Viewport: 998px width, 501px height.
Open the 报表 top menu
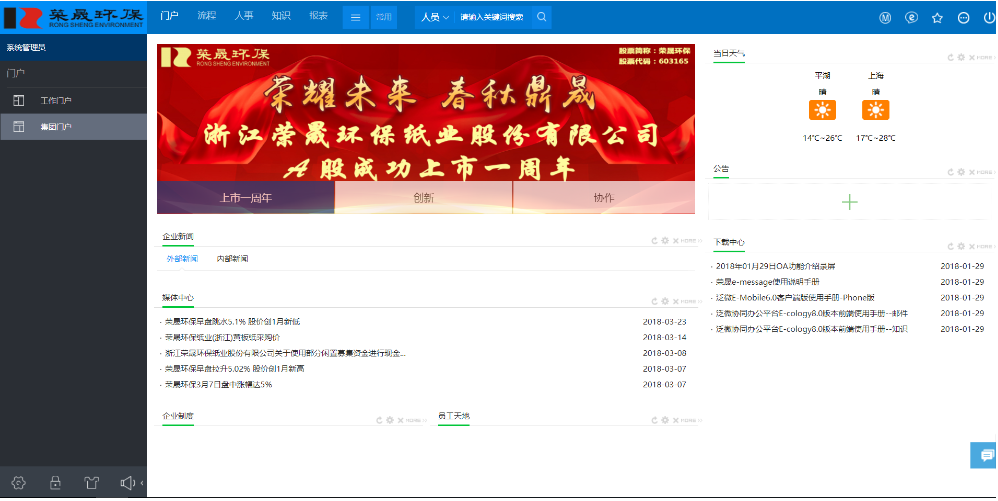pos(318,16)
